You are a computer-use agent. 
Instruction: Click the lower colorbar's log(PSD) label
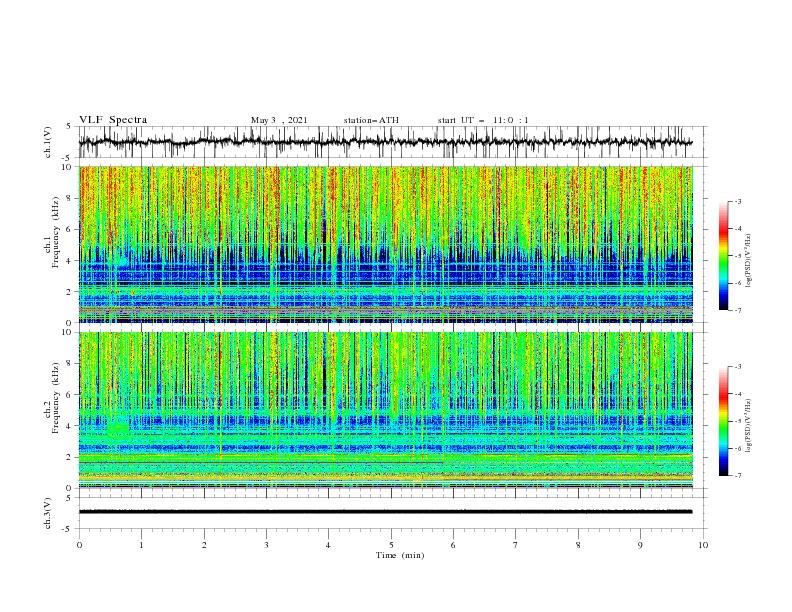748,426
